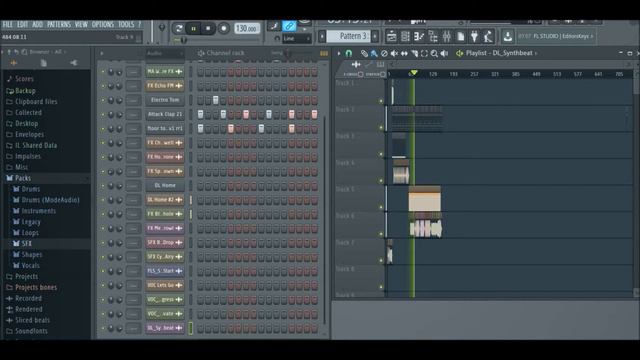
Task: Click next pattern arrow right of Pattern 3
Action: point(375,36)
